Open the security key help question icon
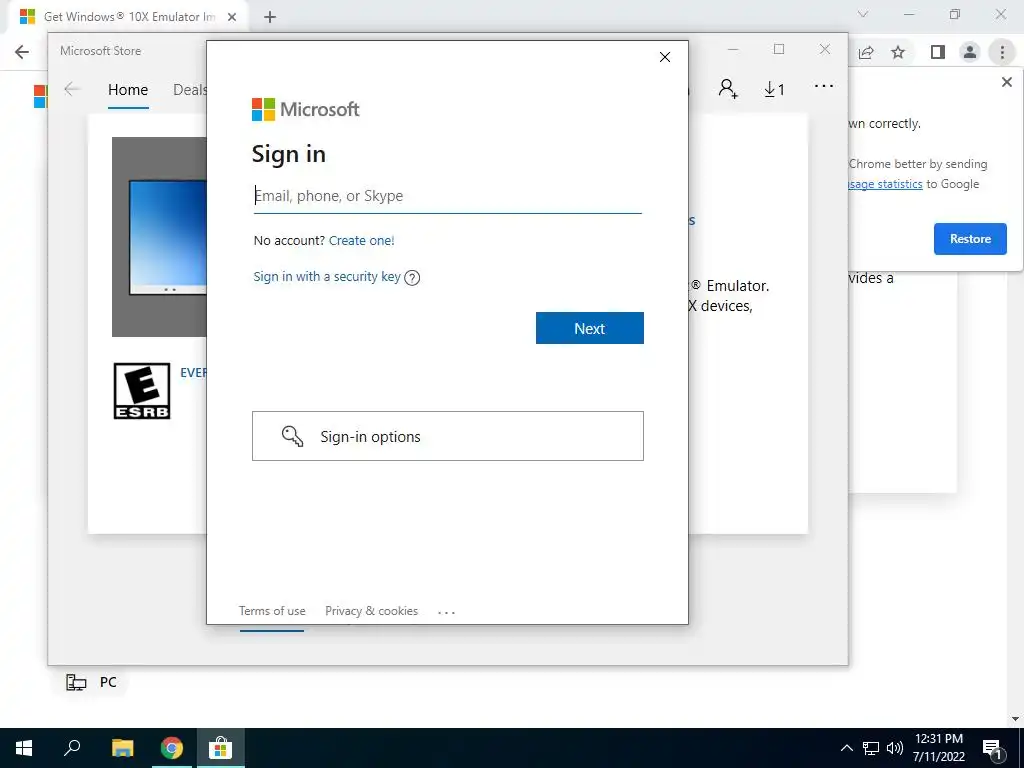The height and width of the screenshot is (768, 1024). [412, 278]
